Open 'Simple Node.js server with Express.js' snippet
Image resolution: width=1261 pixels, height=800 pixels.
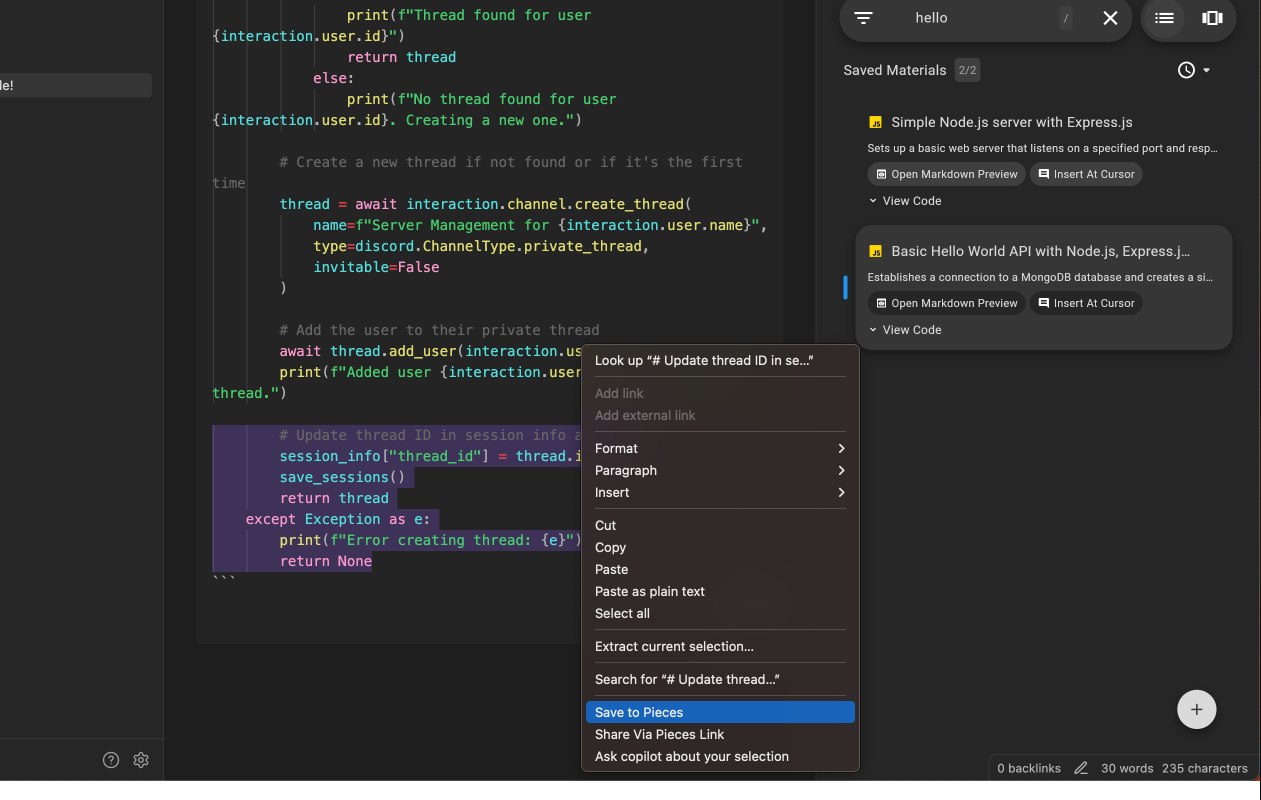[1011, 122]
